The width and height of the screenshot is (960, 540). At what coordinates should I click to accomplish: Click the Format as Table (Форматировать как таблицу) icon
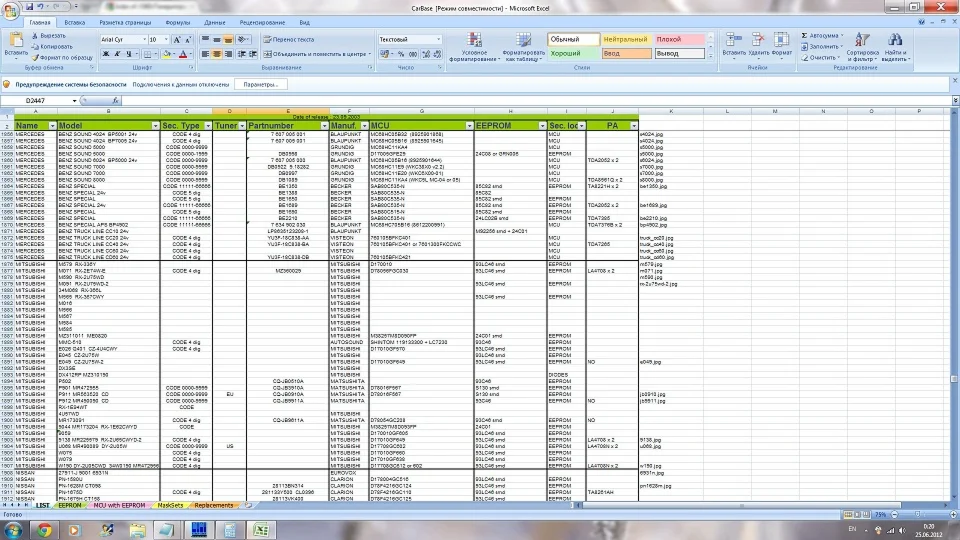click(523, 40)
